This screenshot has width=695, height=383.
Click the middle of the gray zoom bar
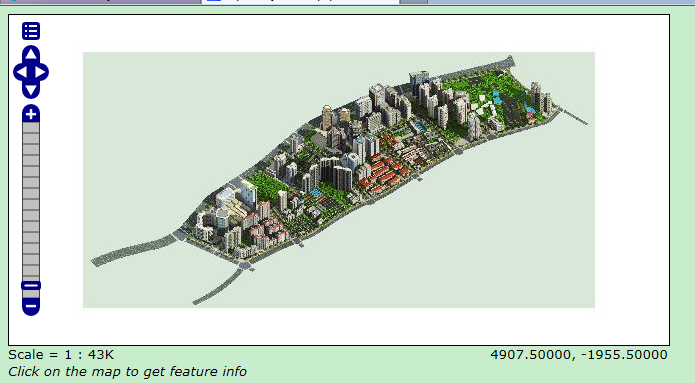coord(31,202)
